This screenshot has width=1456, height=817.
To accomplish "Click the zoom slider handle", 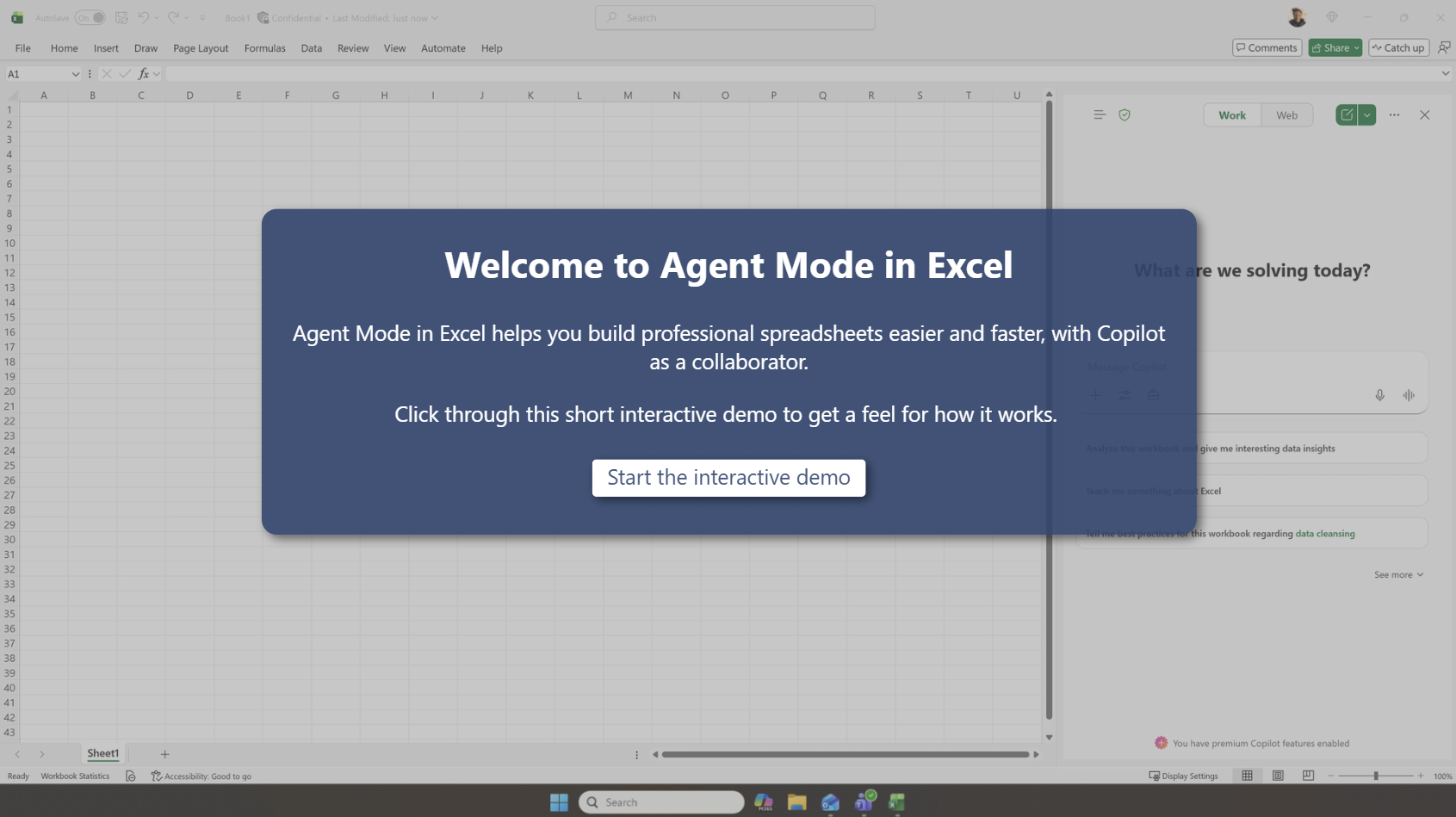I will coord(1376,776).
